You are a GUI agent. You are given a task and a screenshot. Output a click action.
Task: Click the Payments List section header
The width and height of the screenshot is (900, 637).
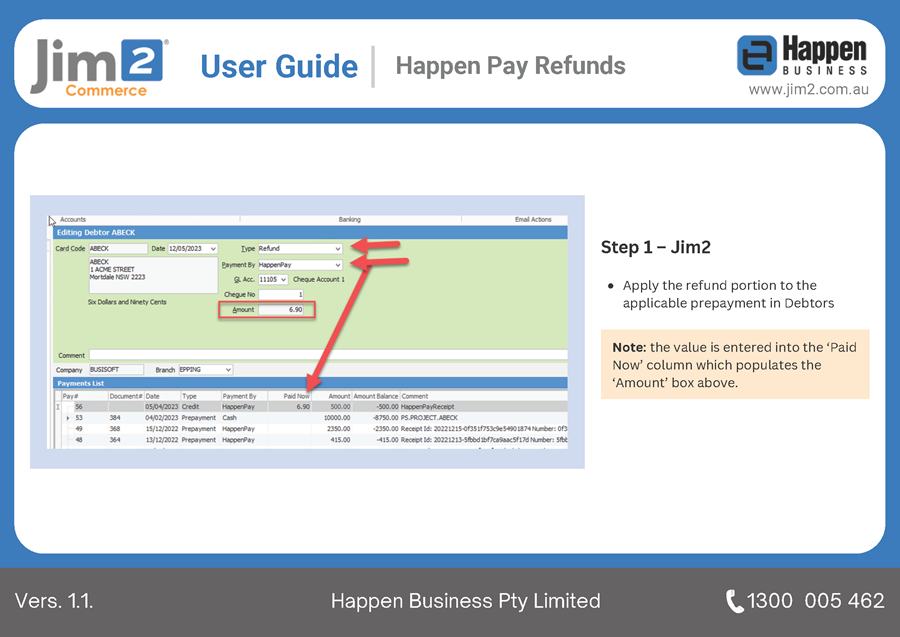coord(311,383)
